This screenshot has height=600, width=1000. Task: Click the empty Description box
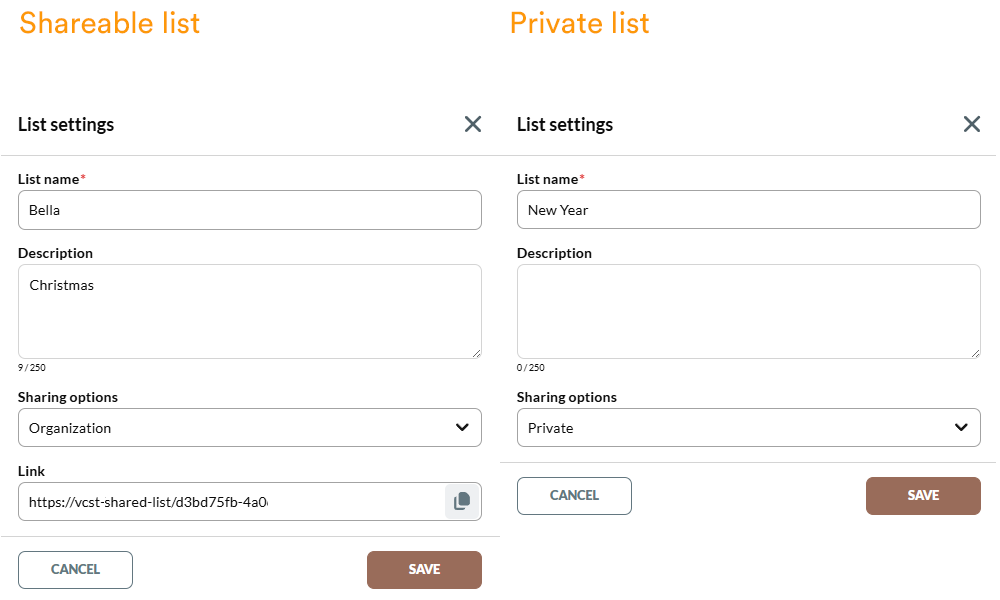click(x=748, y=311)
